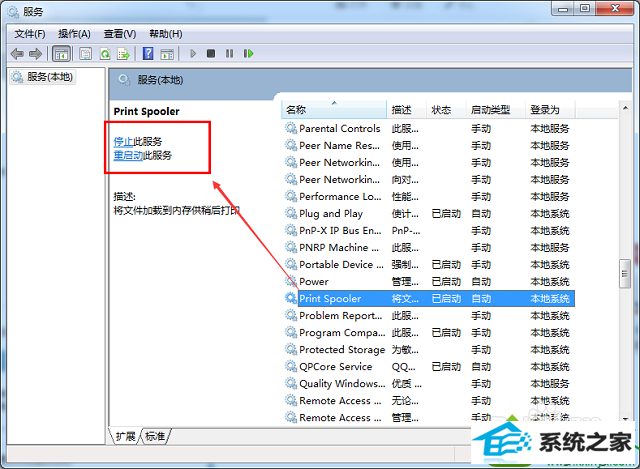Click gear icon beside Print Spooler
Image resolution: width=640 pixels, height=469 pixels.
[x=291, y=298]
